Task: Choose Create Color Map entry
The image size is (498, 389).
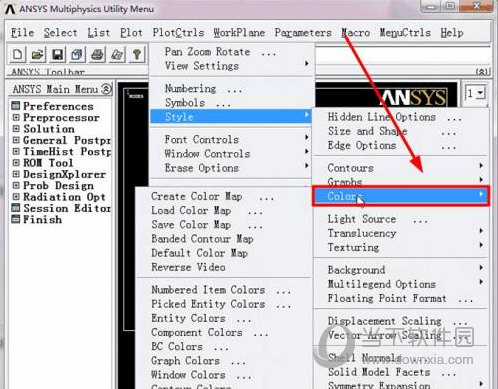Action: 223,196
